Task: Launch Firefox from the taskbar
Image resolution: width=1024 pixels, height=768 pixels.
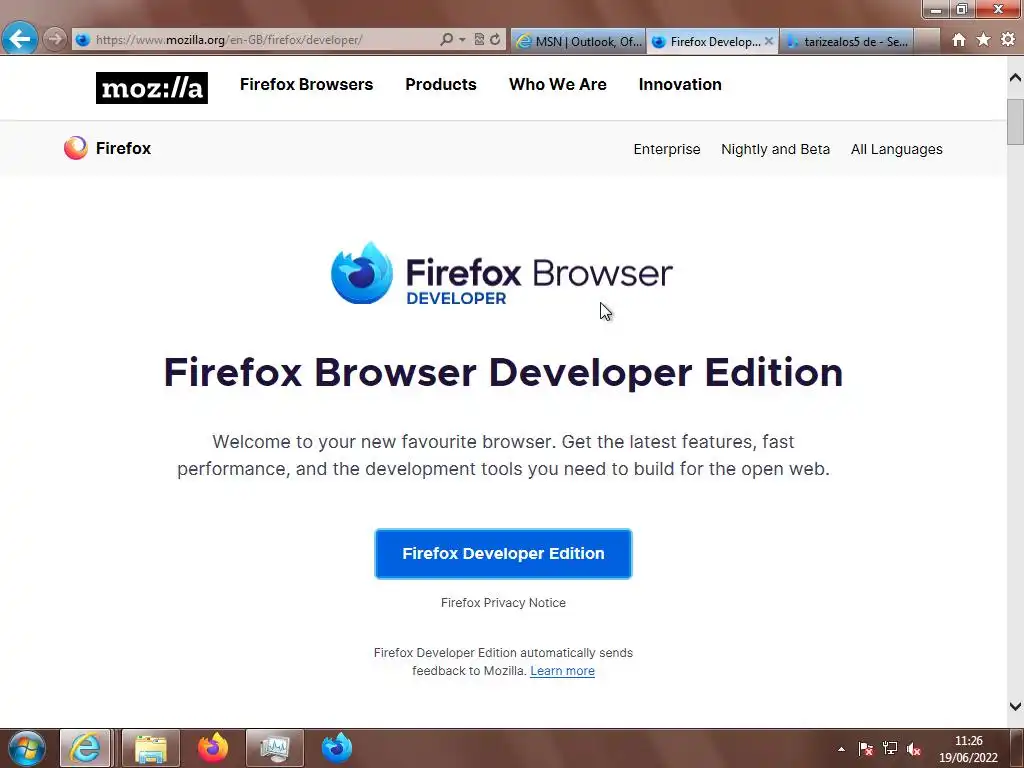Action: click(x=213, y=748)
